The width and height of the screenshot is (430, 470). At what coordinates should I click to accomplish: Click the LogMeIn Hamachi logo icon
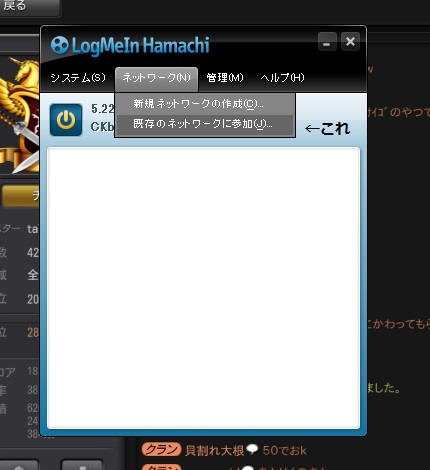(60, 45)
